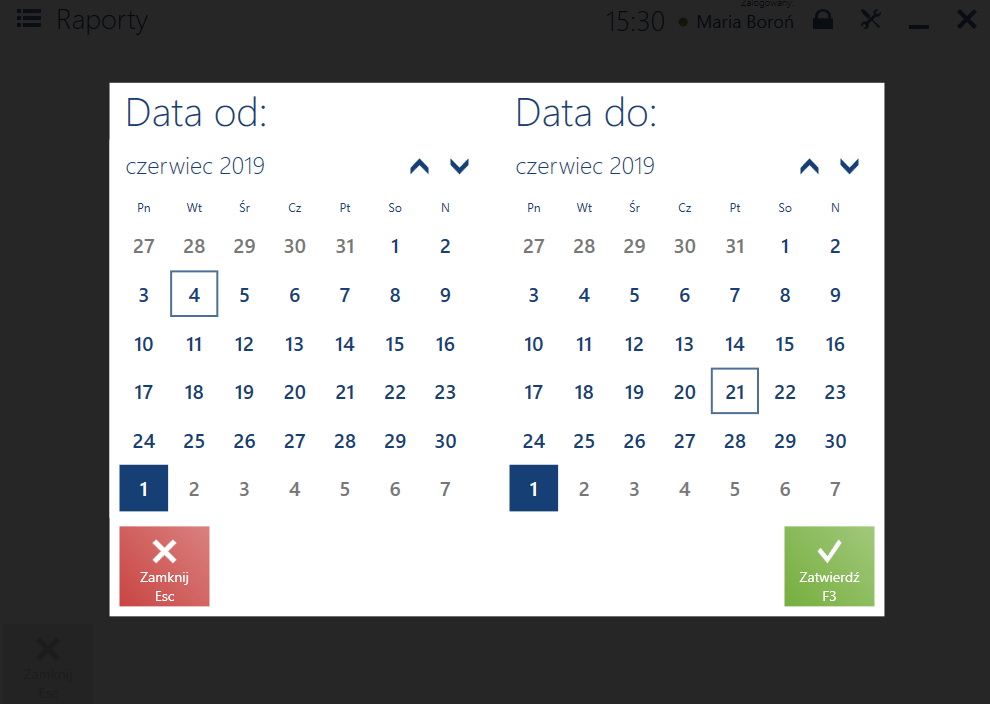Select June 21 in Data do calendar
This screenshot has height=704, width=990.
pyautogui.click(x=735, y=391)
